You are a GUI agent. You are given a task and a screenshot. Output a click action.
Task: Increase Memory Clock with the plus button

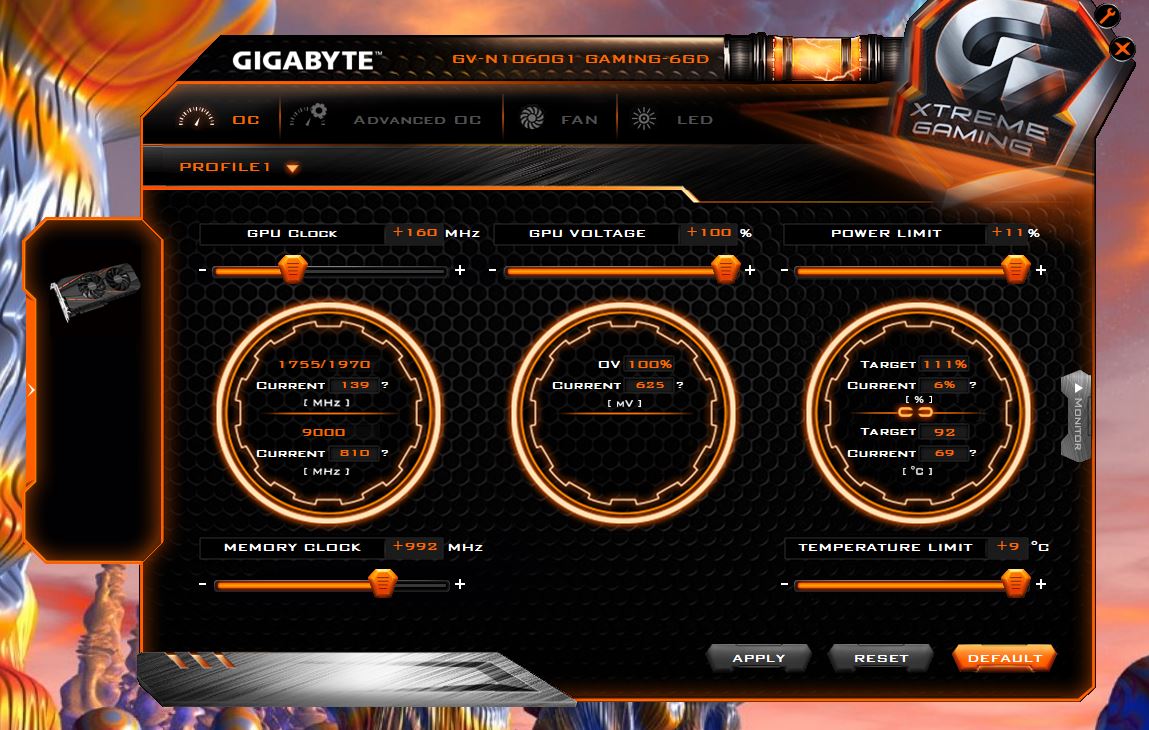pos(459,584)
